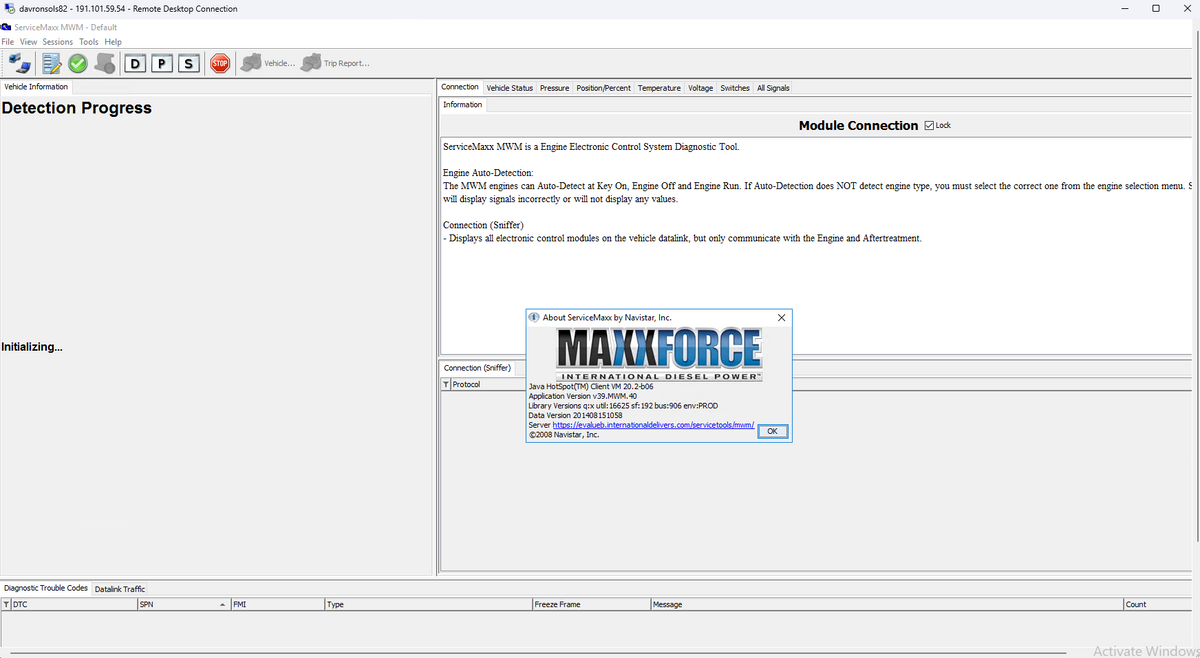Select the Connection (Sniffer) panel header
The image size is (1200, 658).
pyautogui.click(x=476, y=367)
